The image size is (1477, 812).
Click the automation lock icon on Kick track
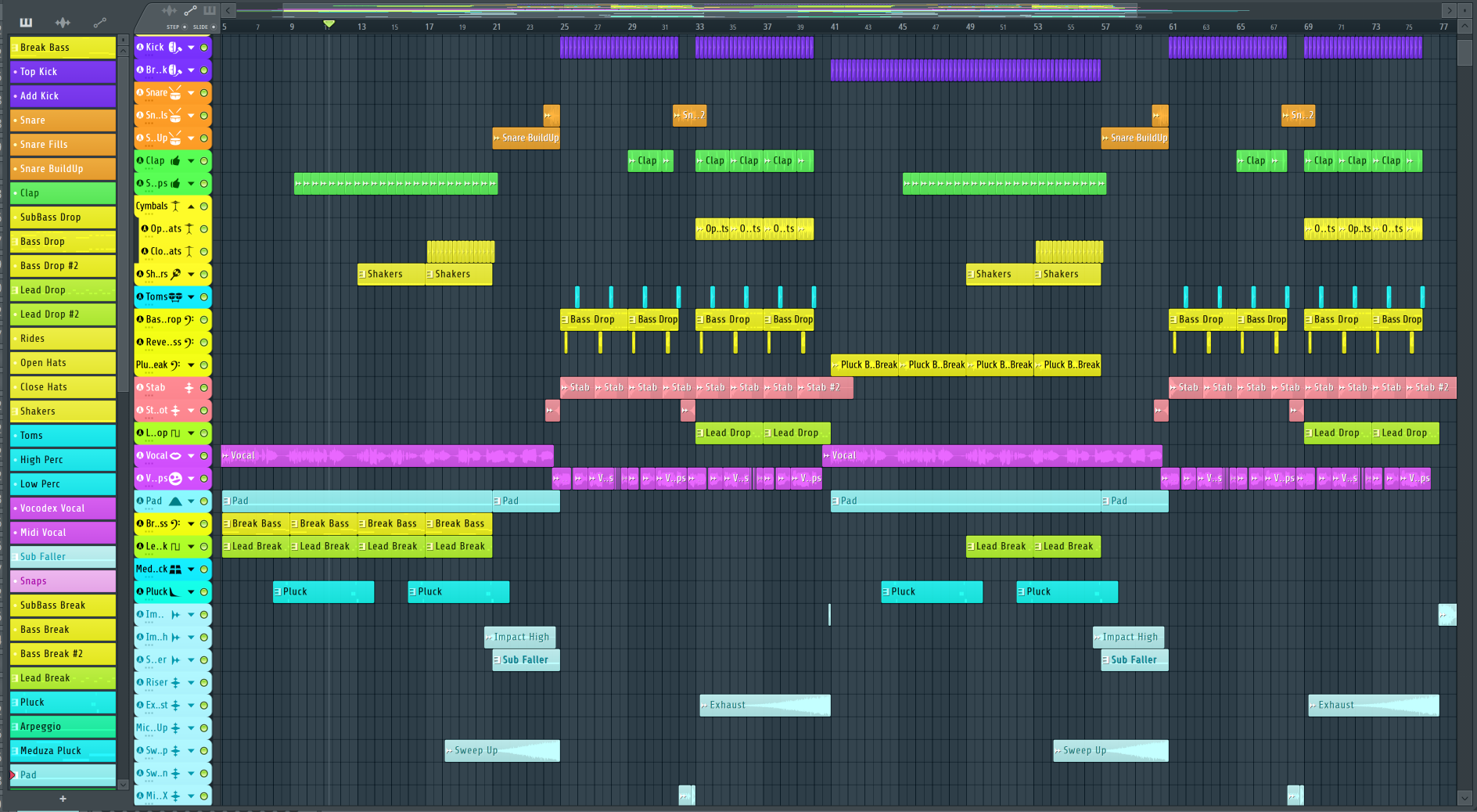click(140, 47)
